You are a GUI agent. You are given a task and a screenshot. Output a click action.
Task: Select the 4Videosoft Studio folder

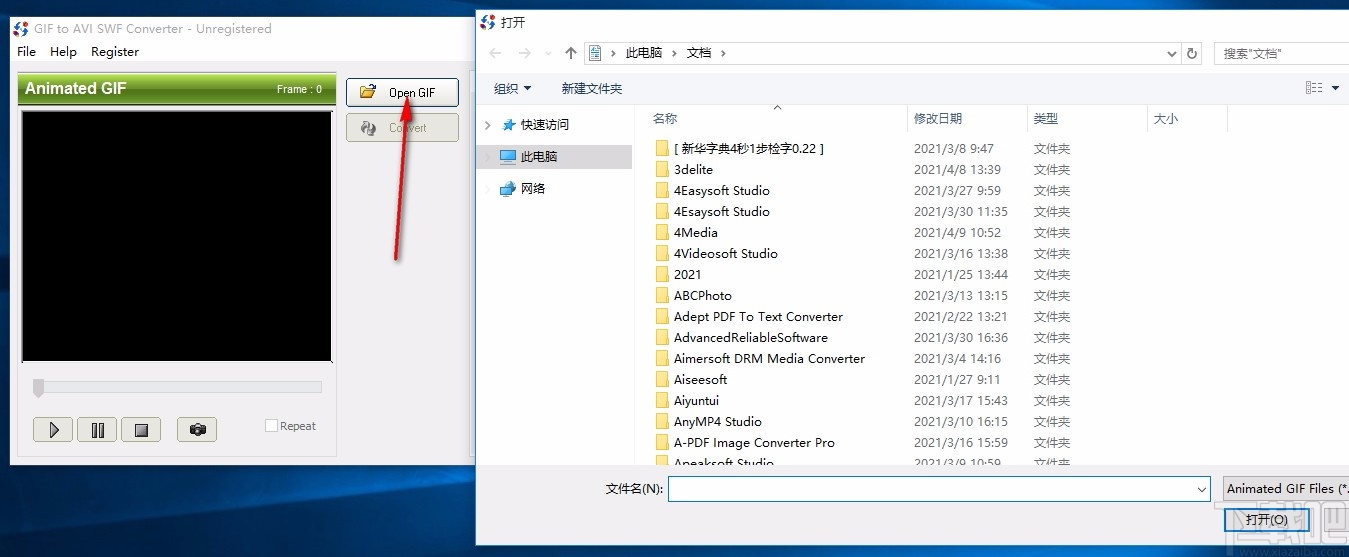pyautogui.click(x=726, y=253)
